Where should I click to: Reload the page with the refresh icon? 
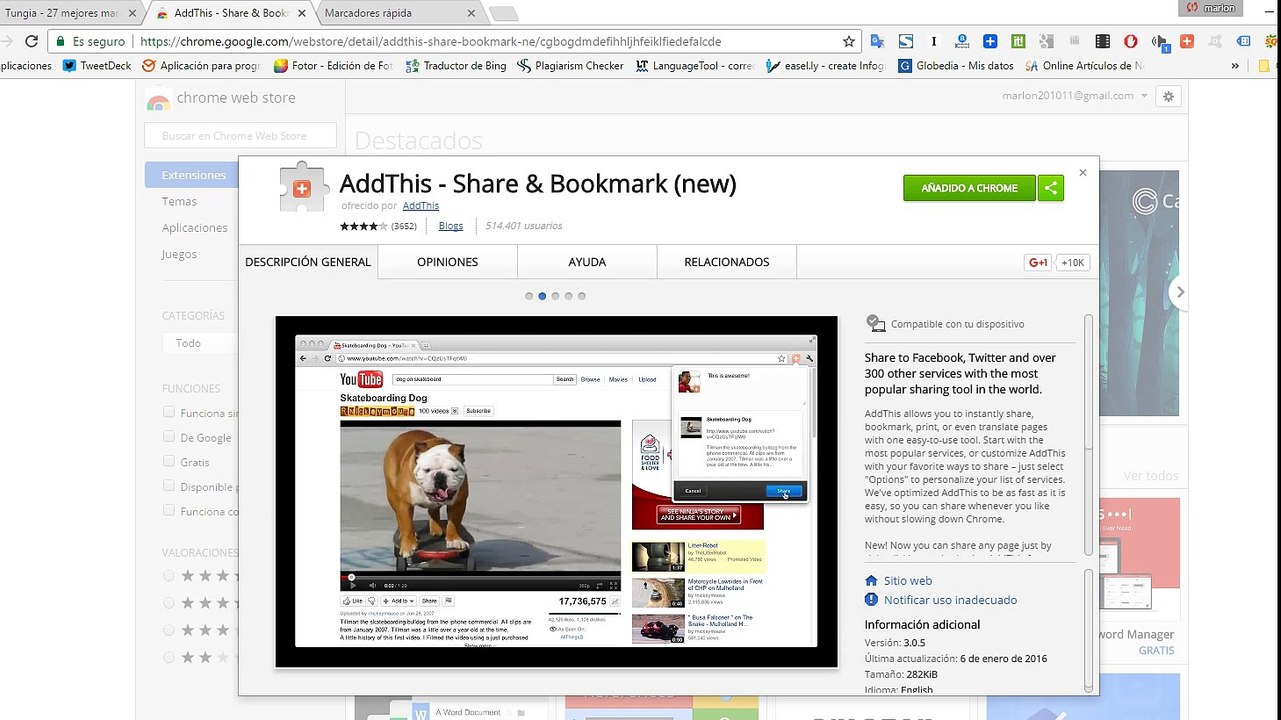pos(31,42)
